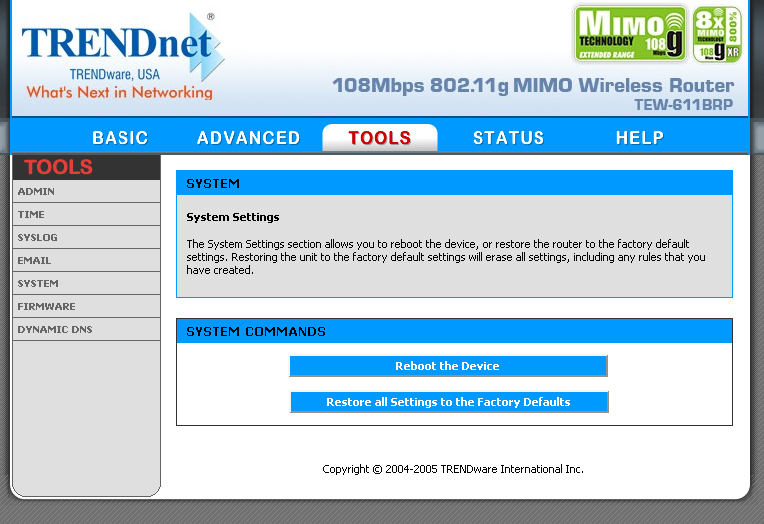
Task: Select the TOOLS tab
Action: (x=380, y=137)
